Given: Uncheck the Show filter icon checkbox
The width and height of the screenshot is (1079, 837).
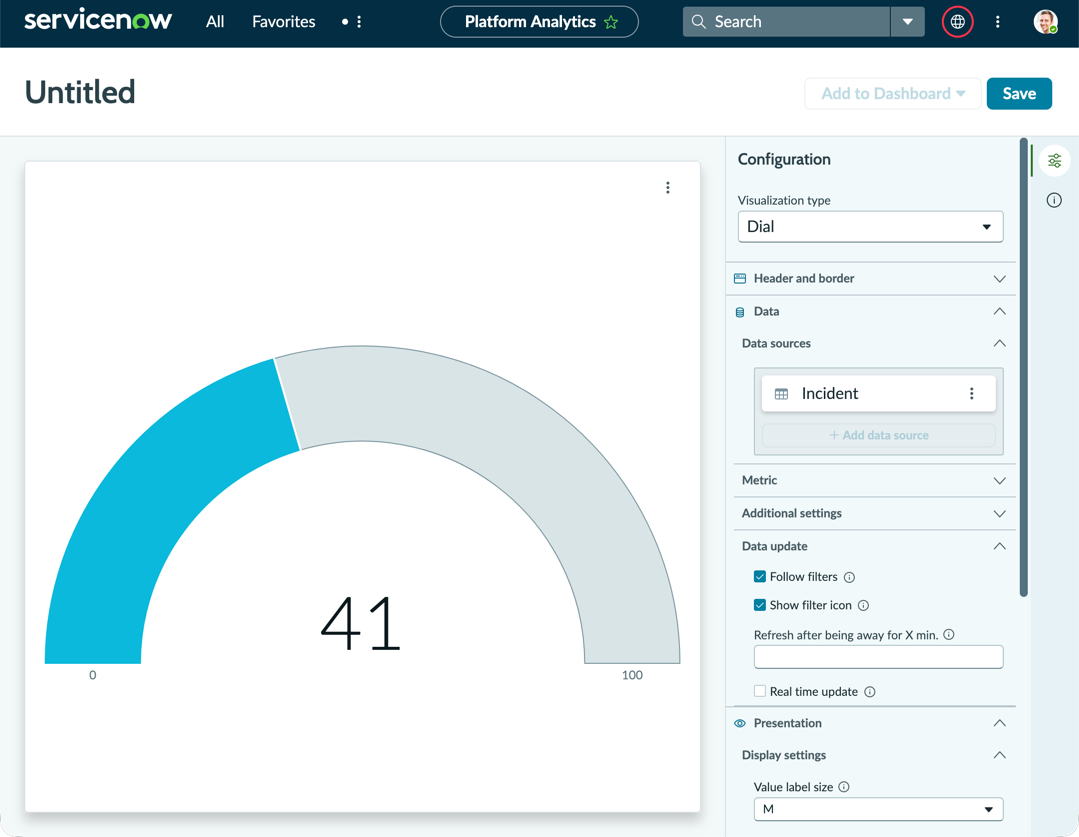Looking at the screenshot, I should click(x=760, y=605).
